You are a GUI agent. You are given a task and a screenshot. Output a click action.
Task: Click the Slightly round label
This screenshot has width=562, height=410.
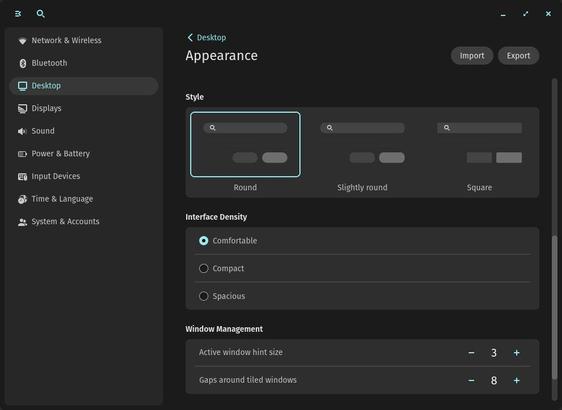[x=362, y=187]
